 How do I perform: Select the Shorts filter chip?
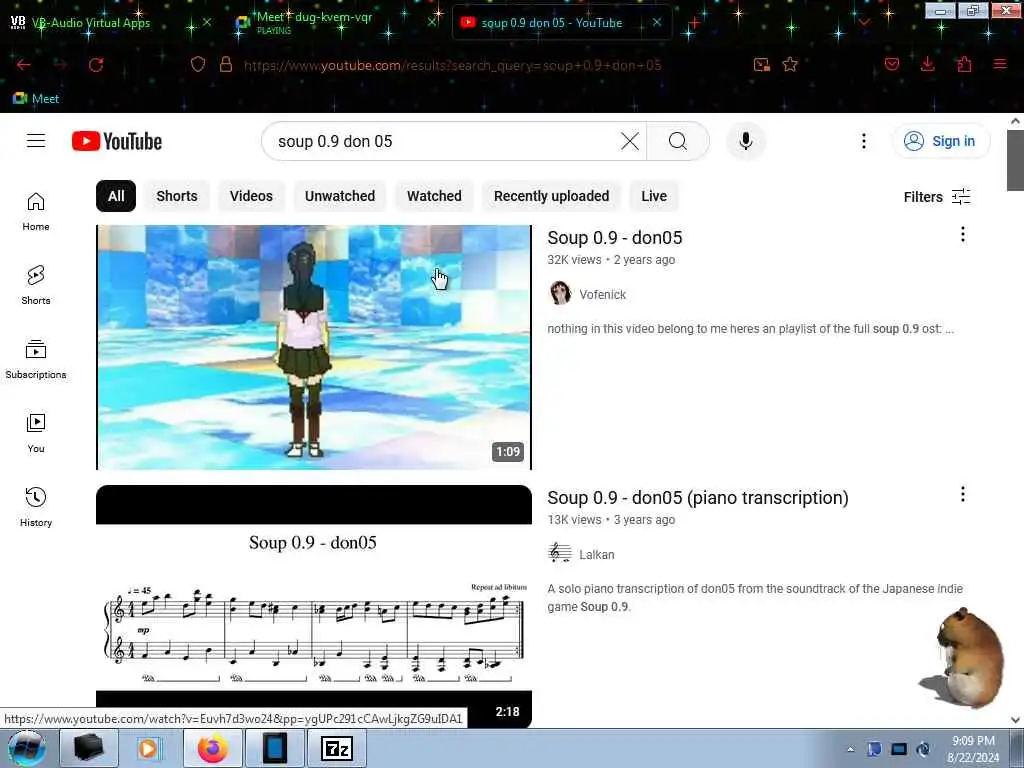point(176,196)
